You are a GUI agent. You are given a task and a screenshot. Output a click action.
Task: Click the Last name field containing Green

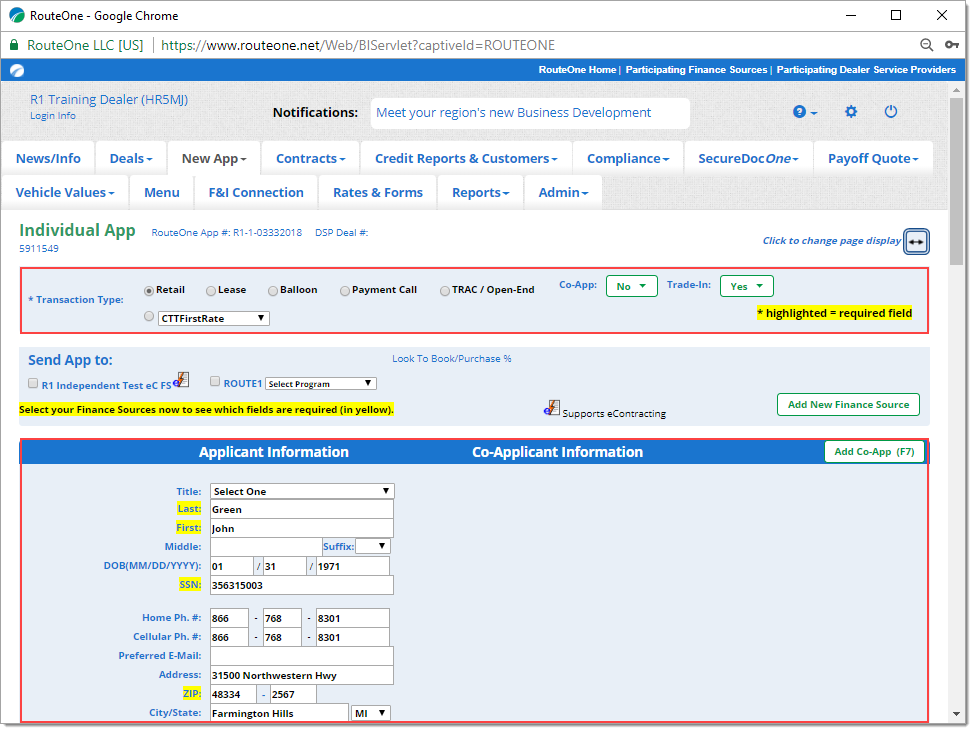pos(302,509)
